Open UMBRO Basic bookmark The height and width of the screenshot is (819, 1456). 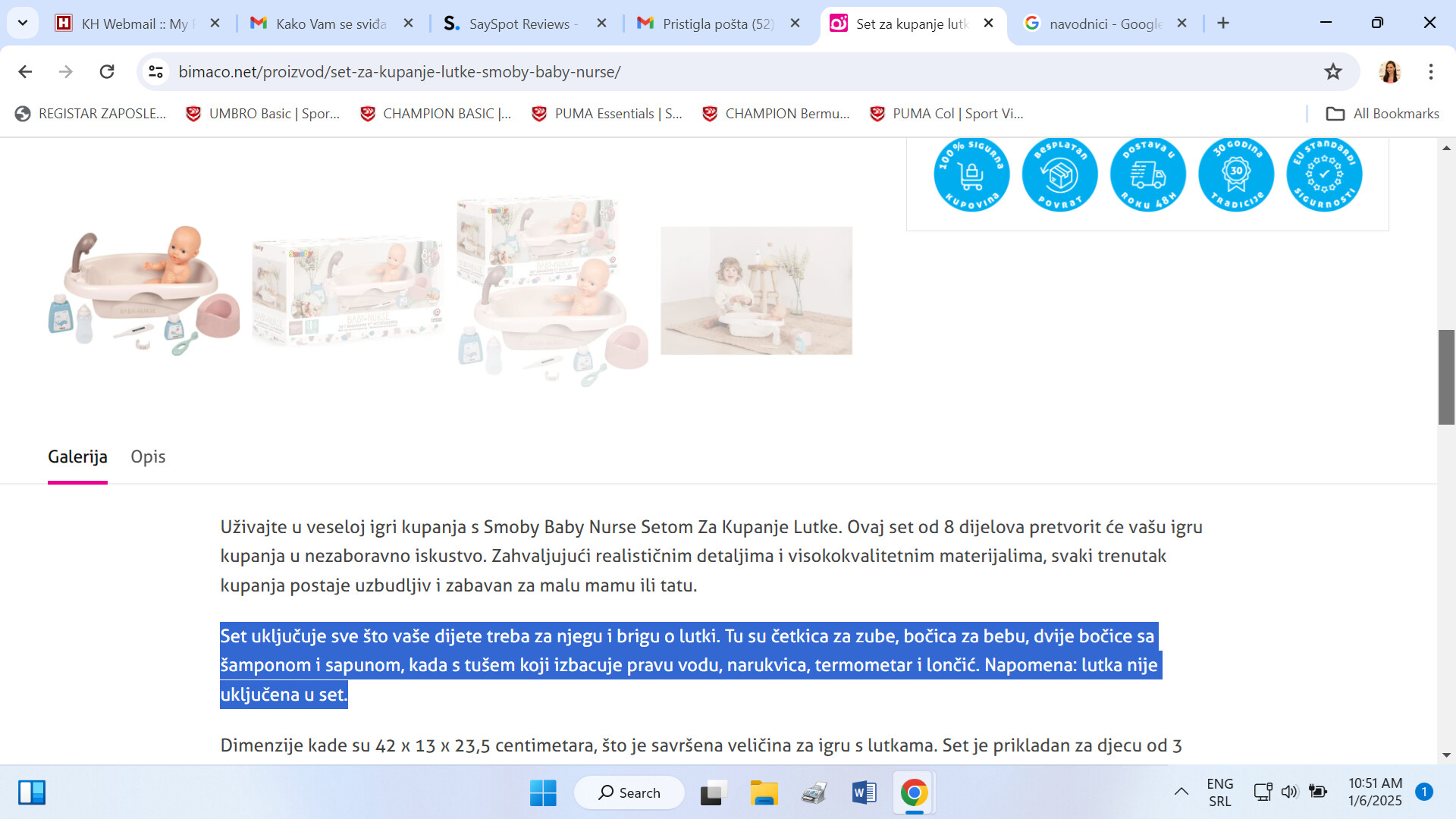click(x=262, y=114)
